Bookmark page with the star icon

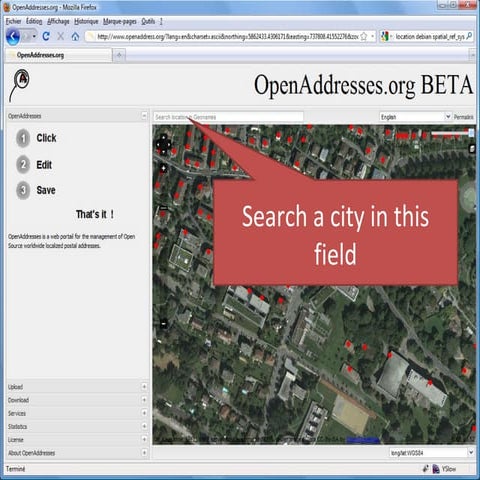pos(364,36)
